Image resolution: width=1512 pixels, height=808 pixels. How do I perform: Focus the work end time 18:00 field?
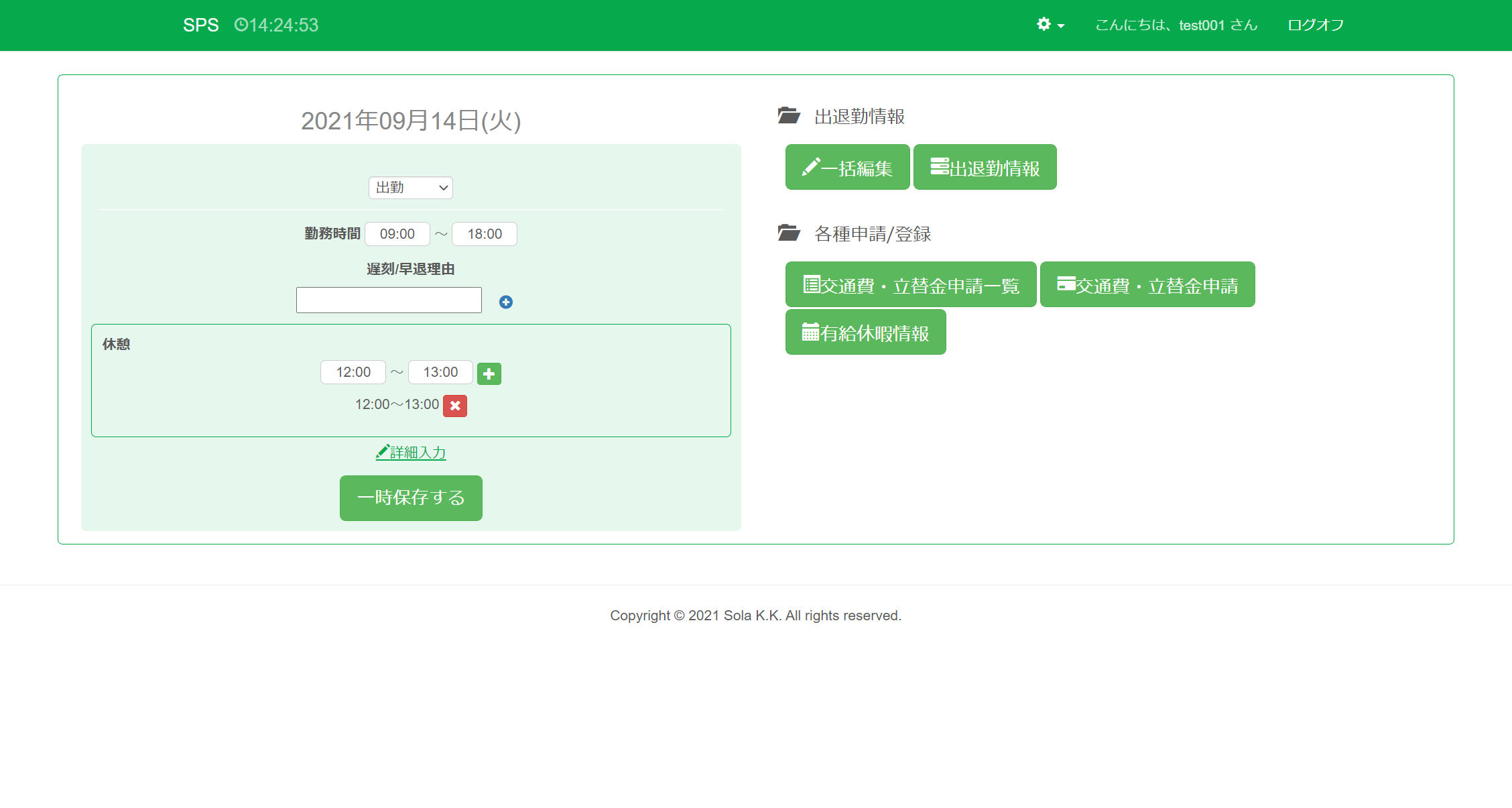pyautogui.click(x=484, y=234)
